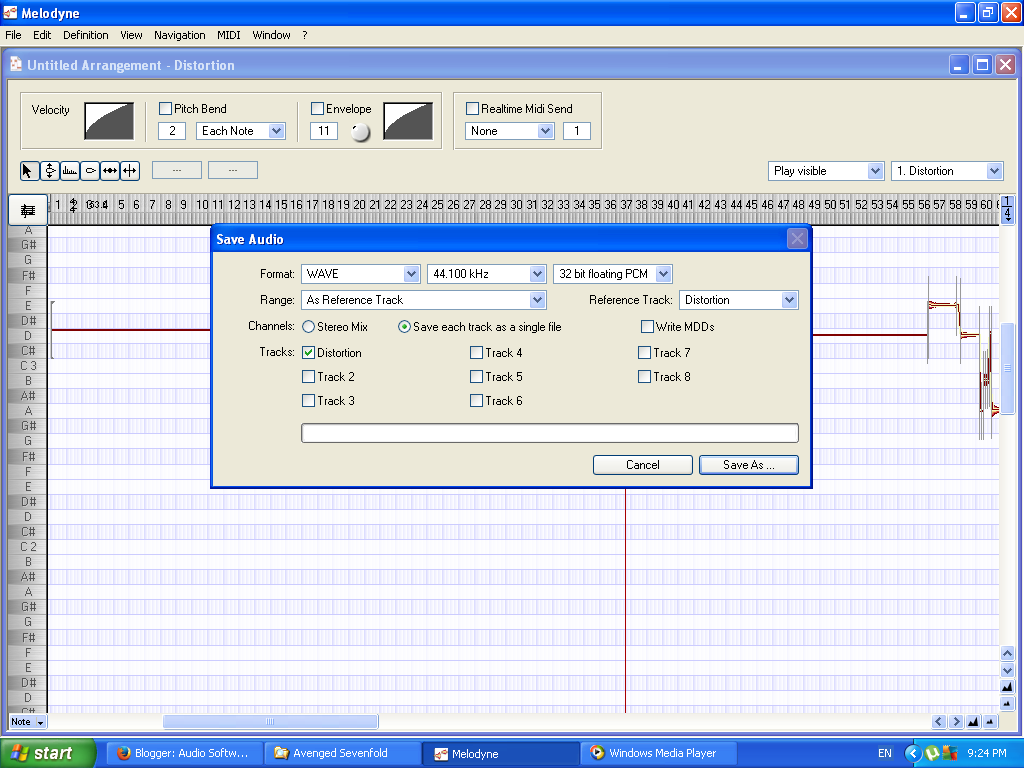
Task: Select the edit amplitude tool
Action: [x=90, y=171]
